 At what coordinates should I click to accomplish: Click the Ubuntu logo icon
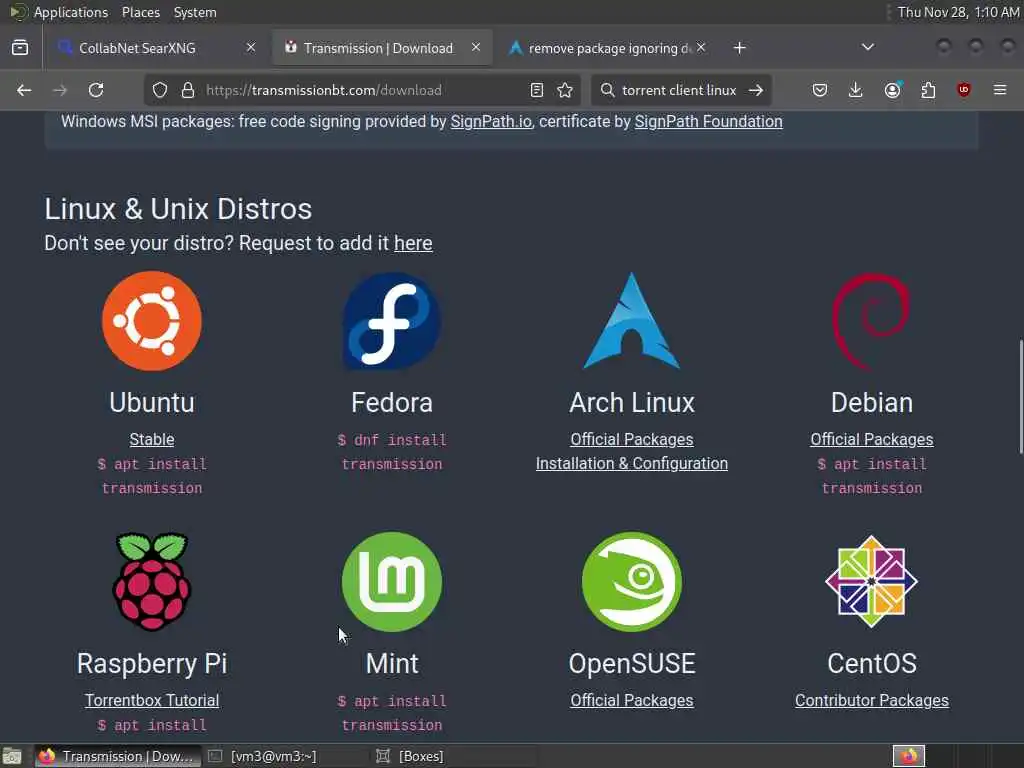point(152,321)
